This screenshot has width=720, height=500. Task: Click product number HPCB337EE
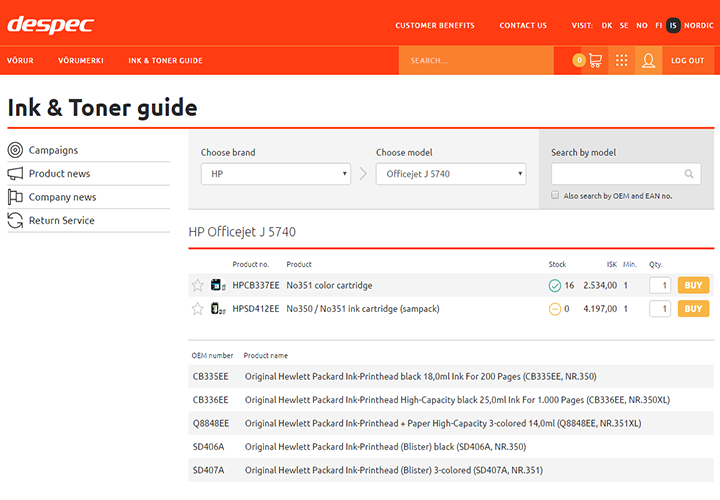click(256, 285)
